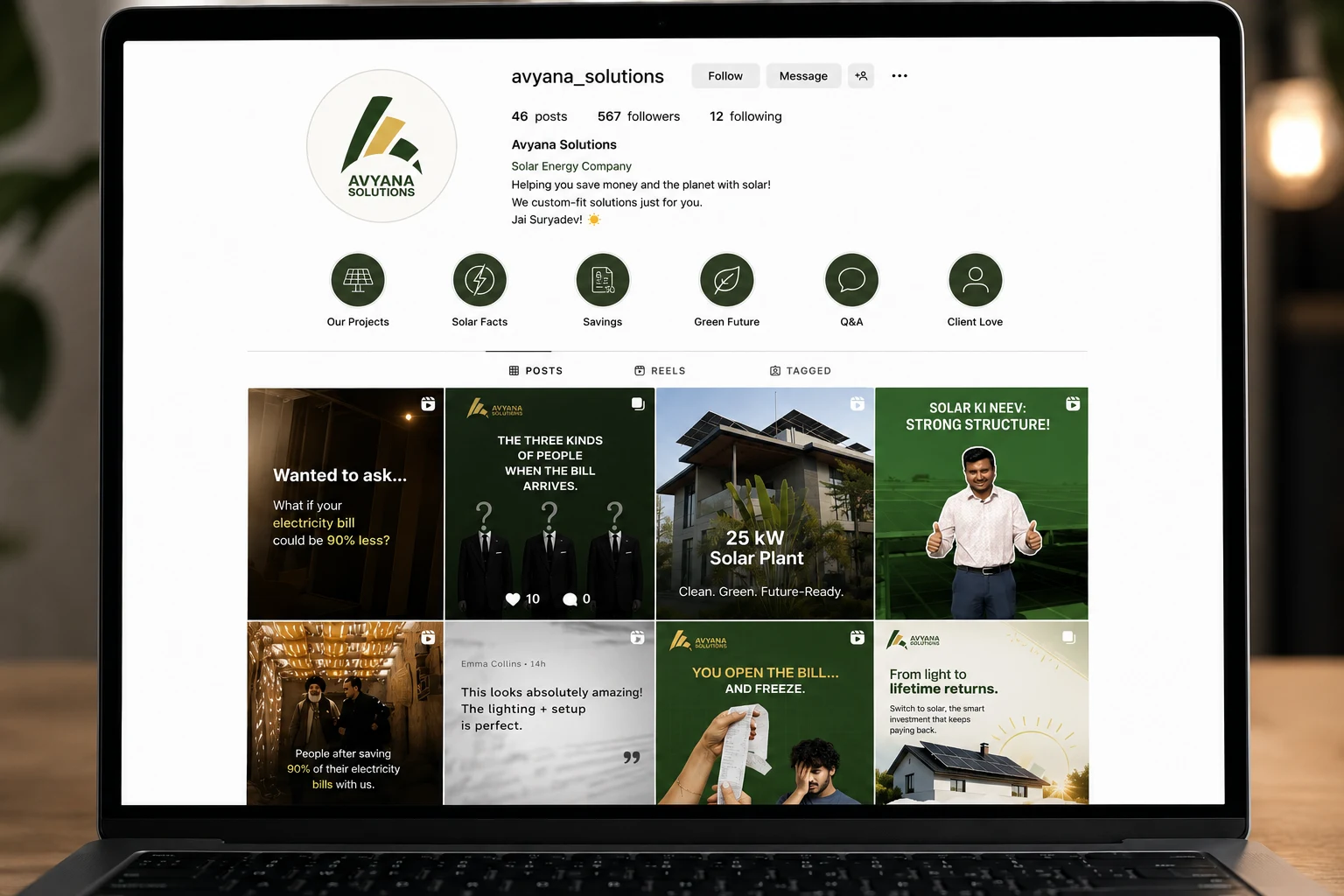Click carousel icon on 'Three Kinds of People' post
Screen dimensions: 1344x896
pyautogui.click(x=638, y=403)
